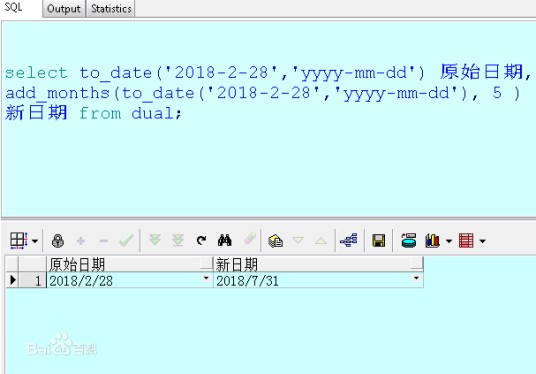Click the refresh query arrow icon
Viewport: 536px width, 374px height.
[x=201, y=241]
